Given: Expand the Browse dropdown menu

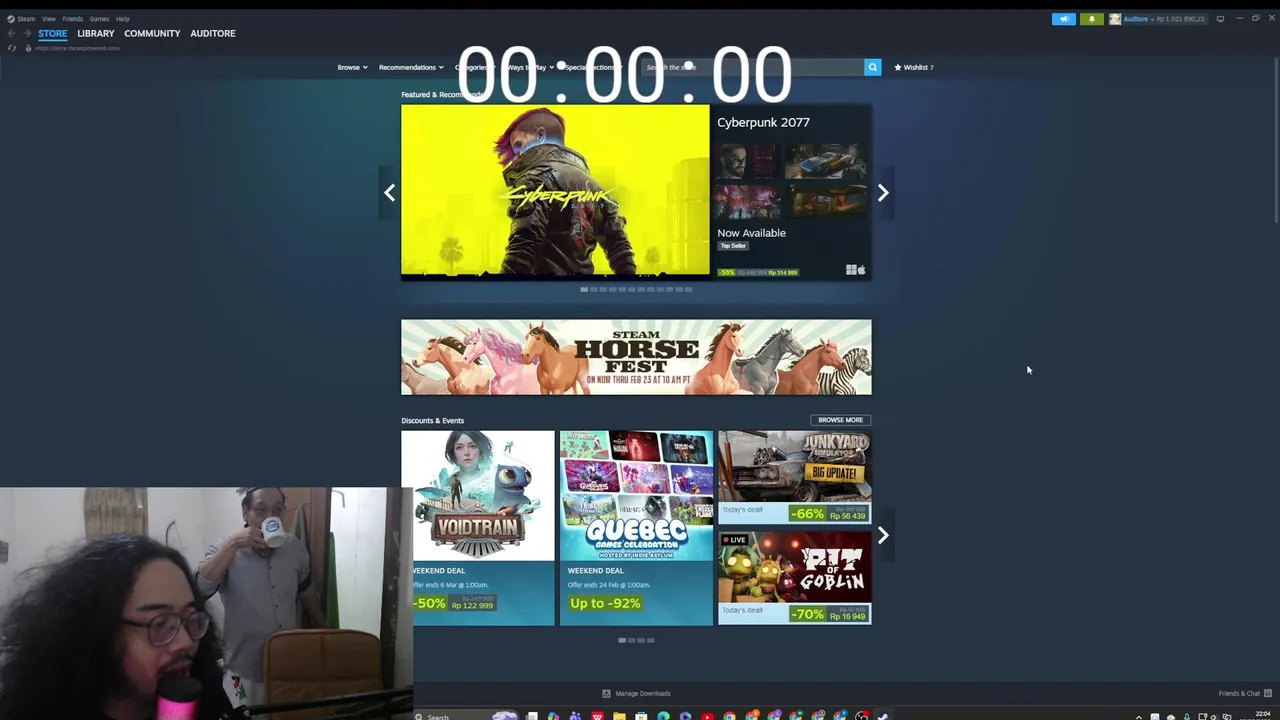Looking at the screenshot, I should click(352, 67).
